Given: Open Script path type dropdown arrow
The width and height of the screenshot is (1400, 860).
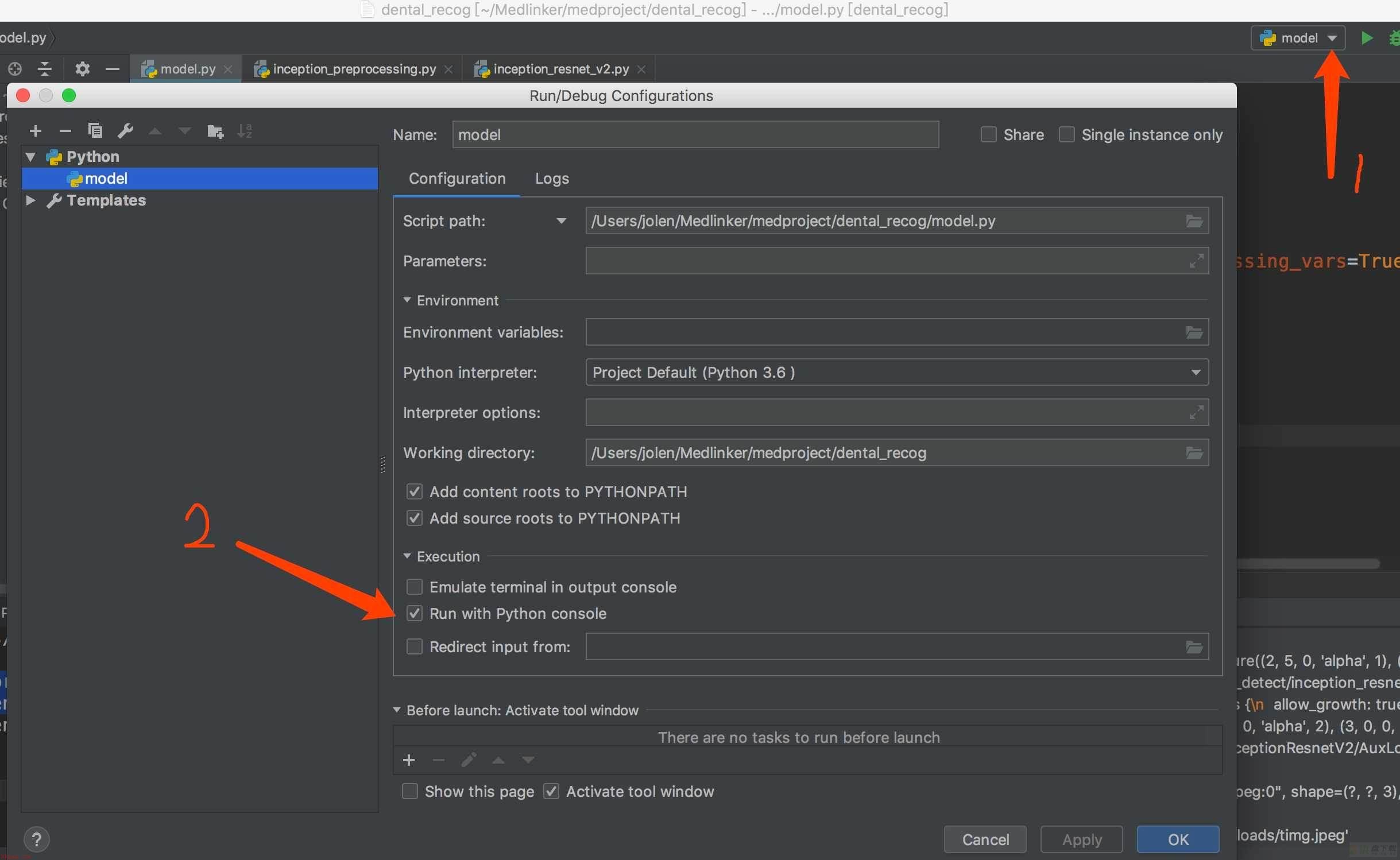Looking at the screenshot, I should 561,221.
